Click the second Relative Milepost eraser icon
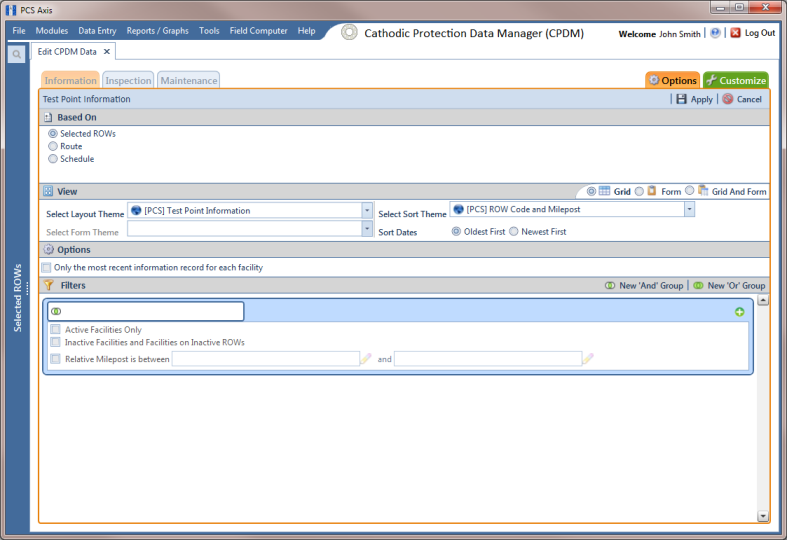 (588, 359)
